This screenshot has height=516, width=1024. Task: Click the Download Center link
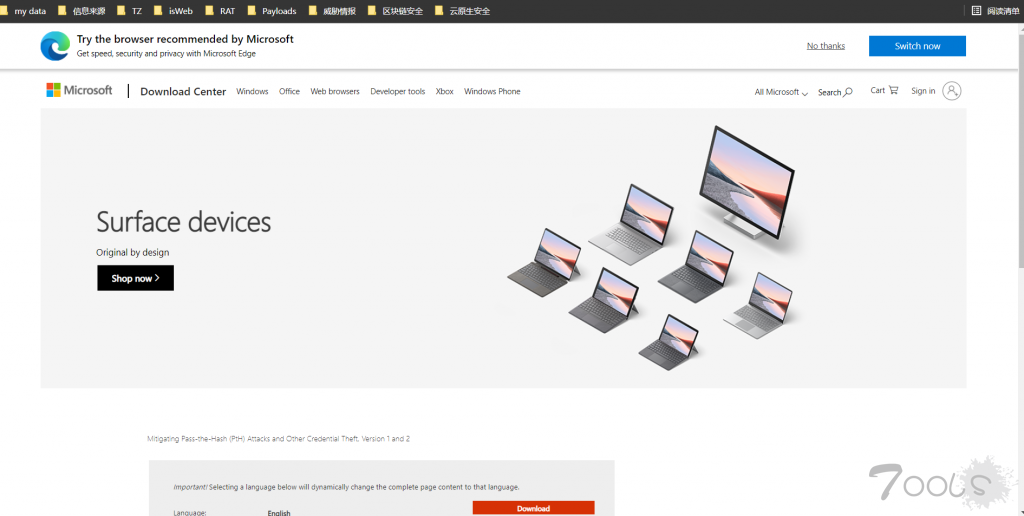[x=183, y=91]
